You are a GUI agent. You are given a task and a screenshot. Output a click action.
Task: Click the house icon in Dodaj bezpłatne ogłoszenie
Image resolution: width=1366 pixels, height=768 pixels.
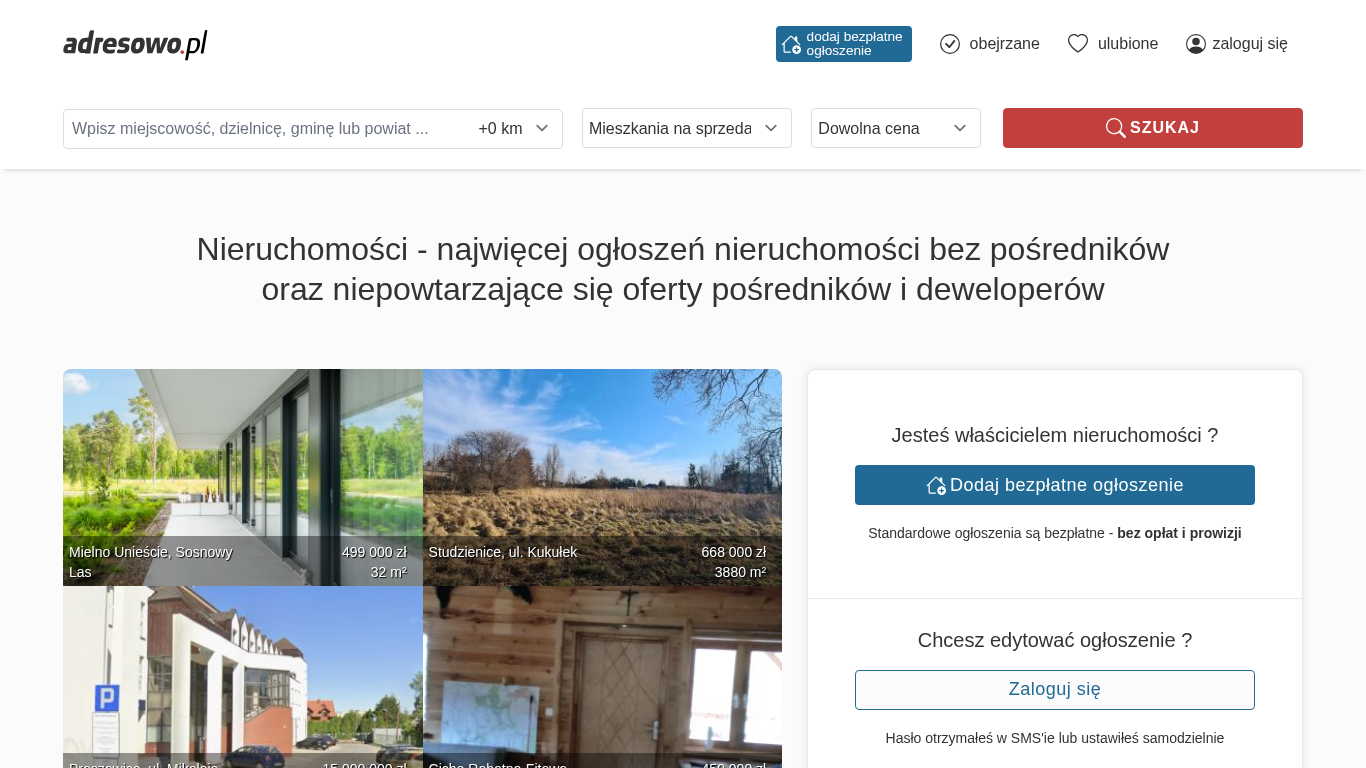(x=936, y=485)
